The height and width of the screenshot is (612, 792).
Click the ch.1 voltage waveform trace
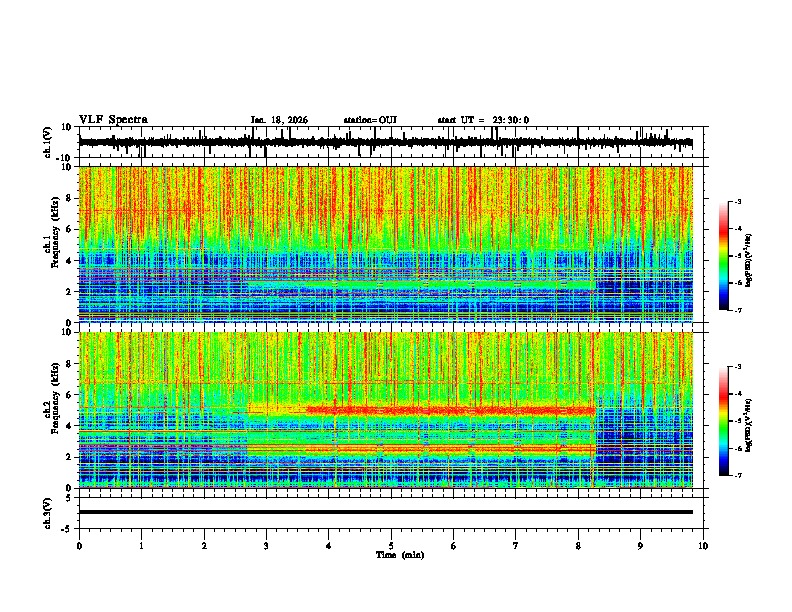point(385,143)
